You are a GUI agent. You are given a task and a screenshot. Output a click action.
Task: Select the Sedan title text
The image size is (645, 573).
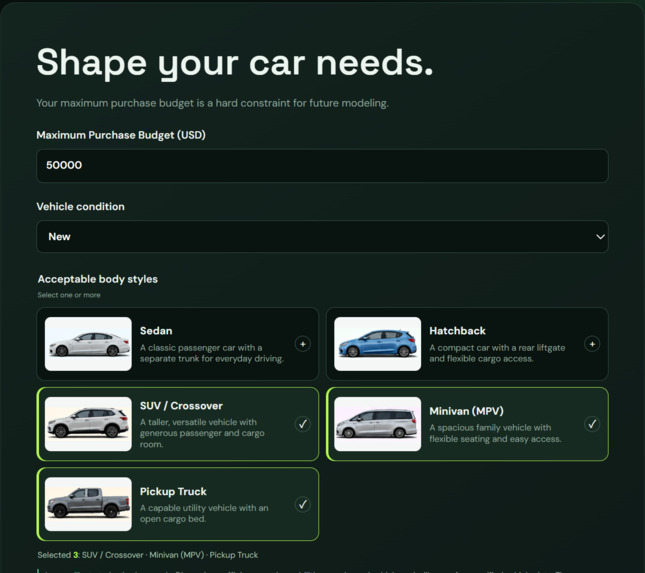(156, 331)
